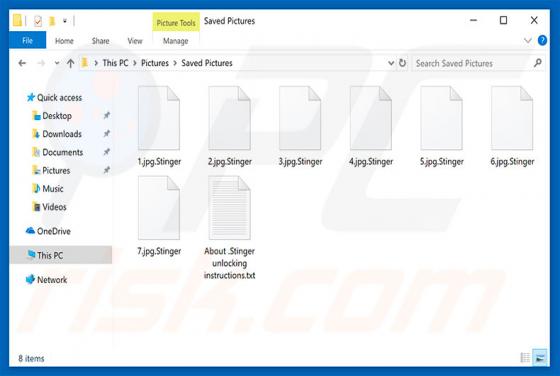This screenshot has height=376, width=560.
Task: Switch to the Share ribbon tab
Action: (100, 41)
